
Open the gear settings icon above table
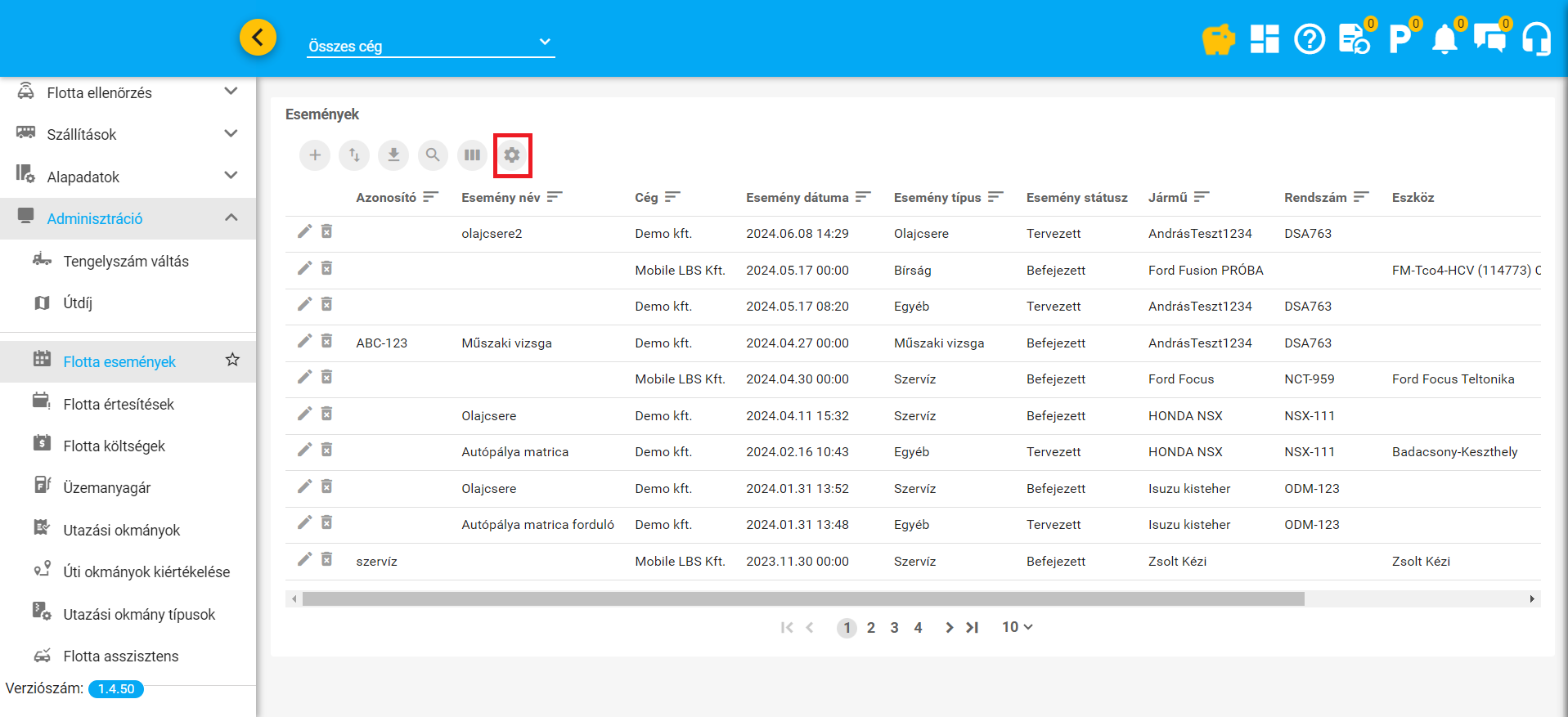(x=512, y=155)
